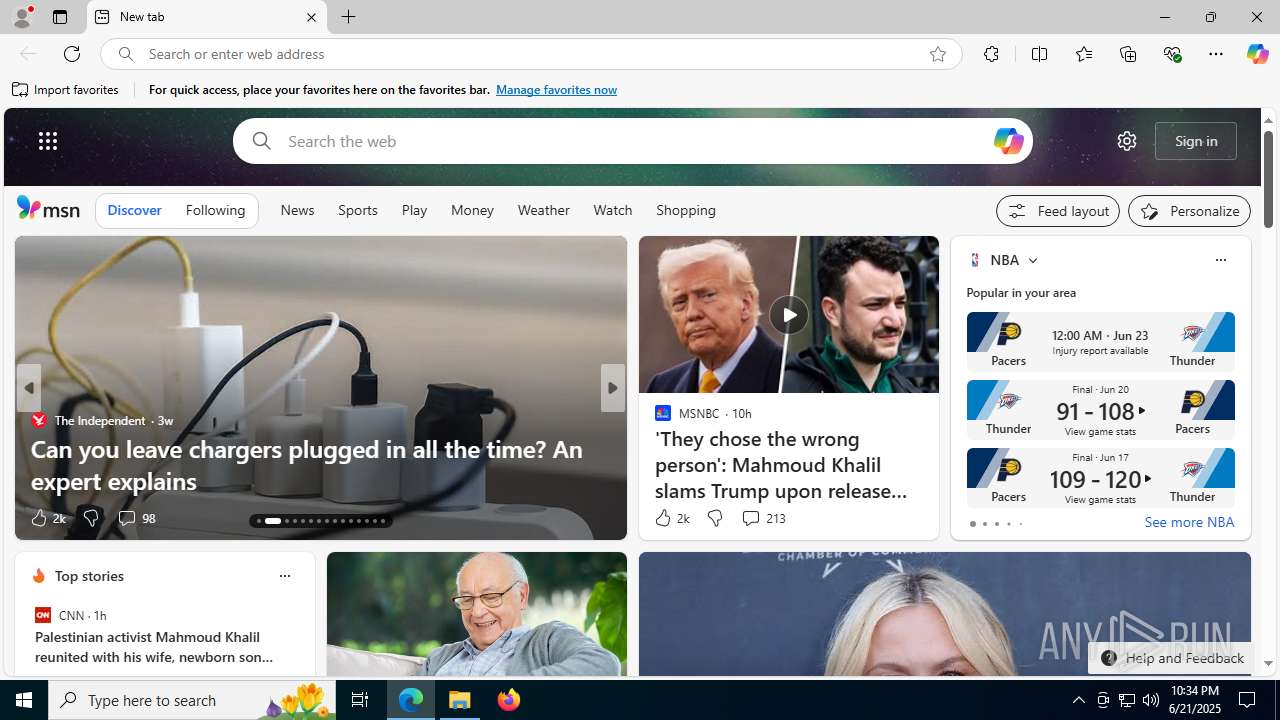Open the chargers plugged in article headline
This screenshot has height=720, width=1280.
306,465
